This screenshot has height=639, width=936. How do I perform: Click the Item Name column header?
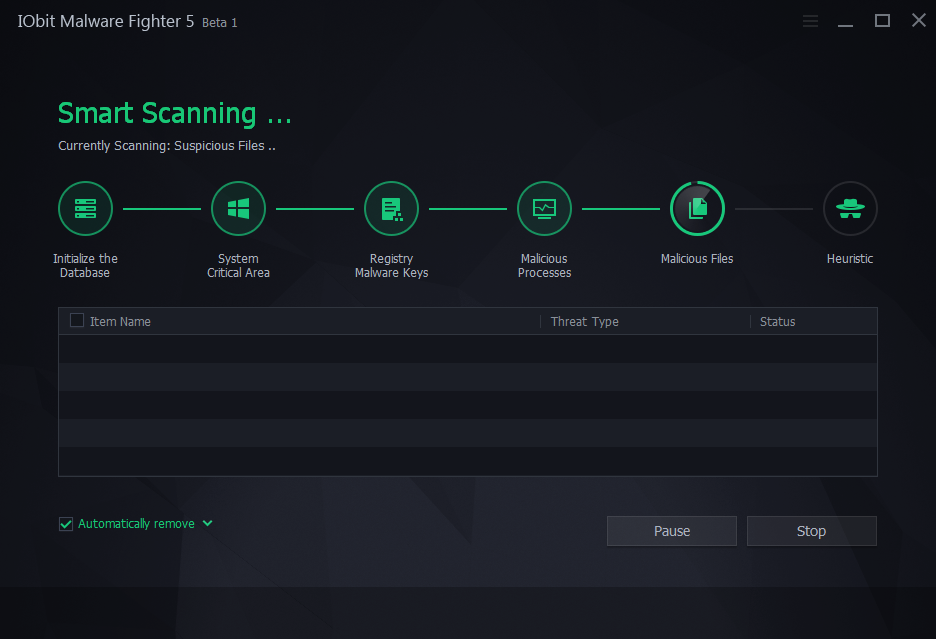click(120, 321)
